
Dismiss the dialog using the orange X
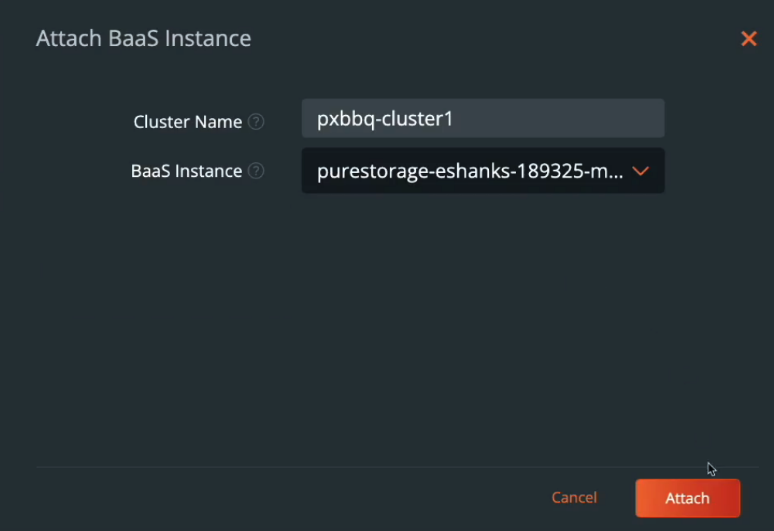[749, 38]
